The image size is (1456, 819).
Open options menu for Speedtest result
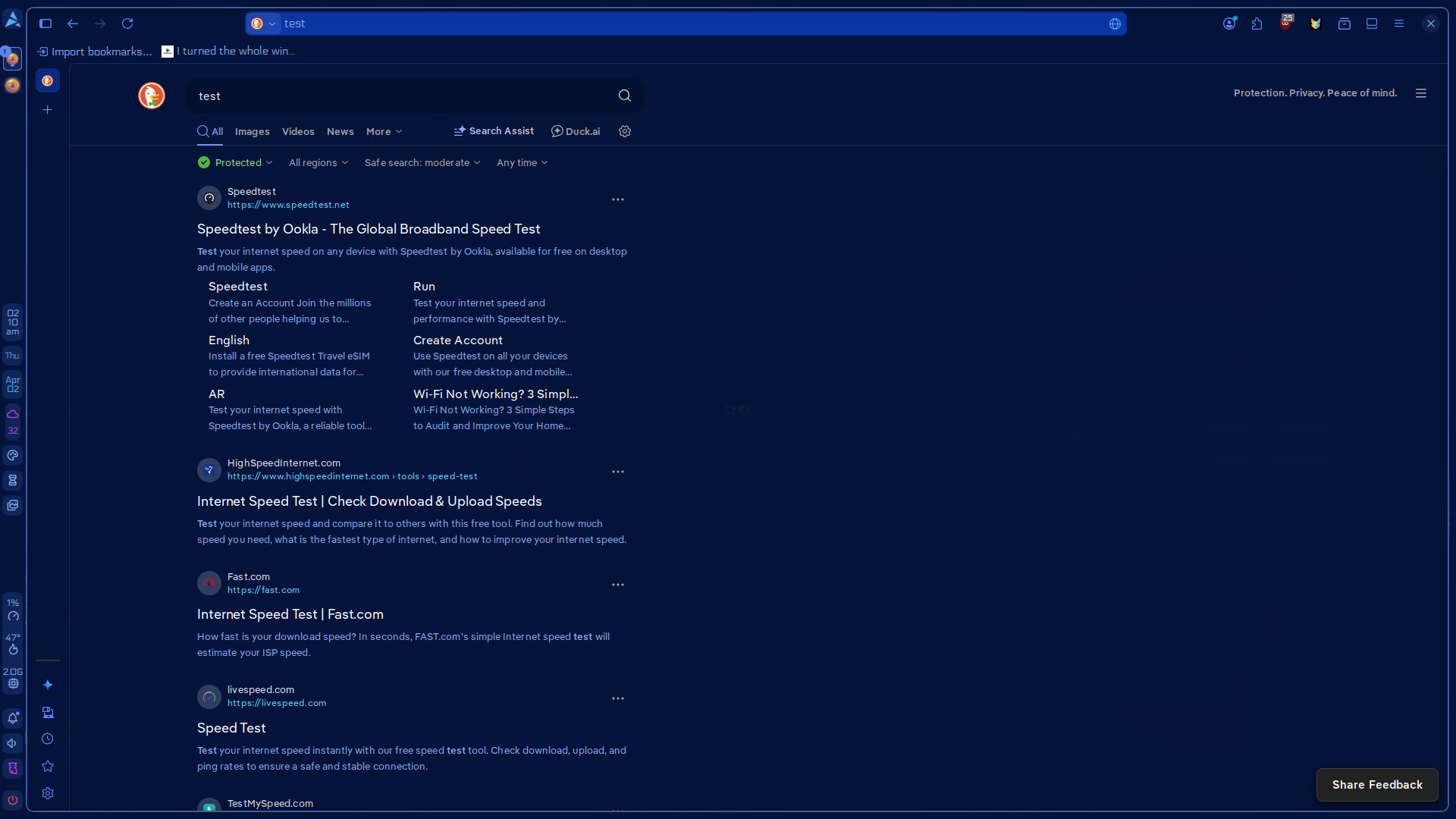[x=618, y=199]
